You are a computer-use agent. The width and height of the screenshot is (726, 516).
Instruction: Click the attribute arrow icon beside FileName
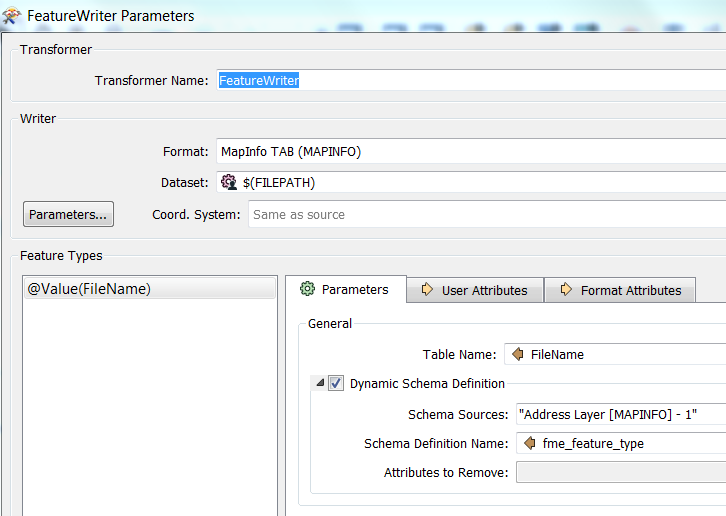518,354
